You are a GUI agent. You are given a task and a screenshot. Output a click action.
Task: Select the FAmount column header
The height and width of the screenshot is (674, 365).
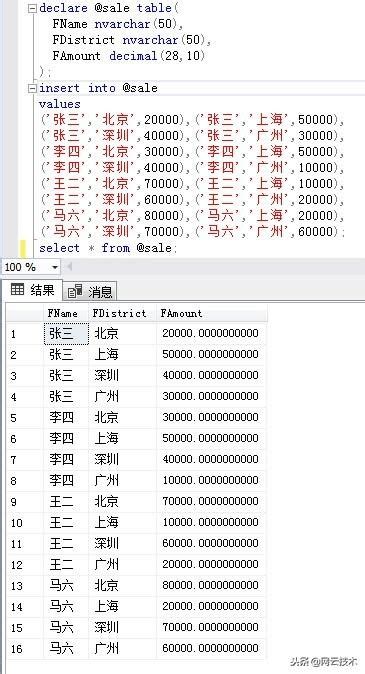[x=212, y=313]
